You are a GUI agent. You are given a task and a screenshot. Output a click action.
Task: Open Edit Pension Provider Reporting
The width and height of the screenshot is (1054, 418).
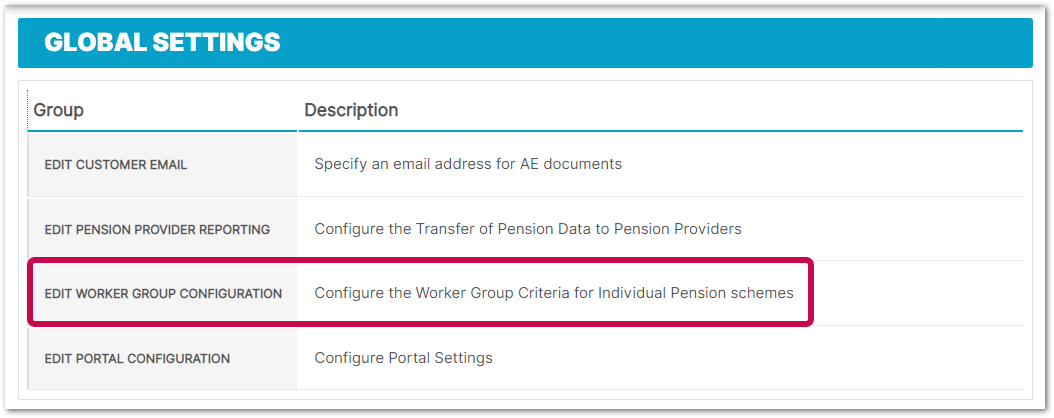pyautogui.click(x=157, y=229)
